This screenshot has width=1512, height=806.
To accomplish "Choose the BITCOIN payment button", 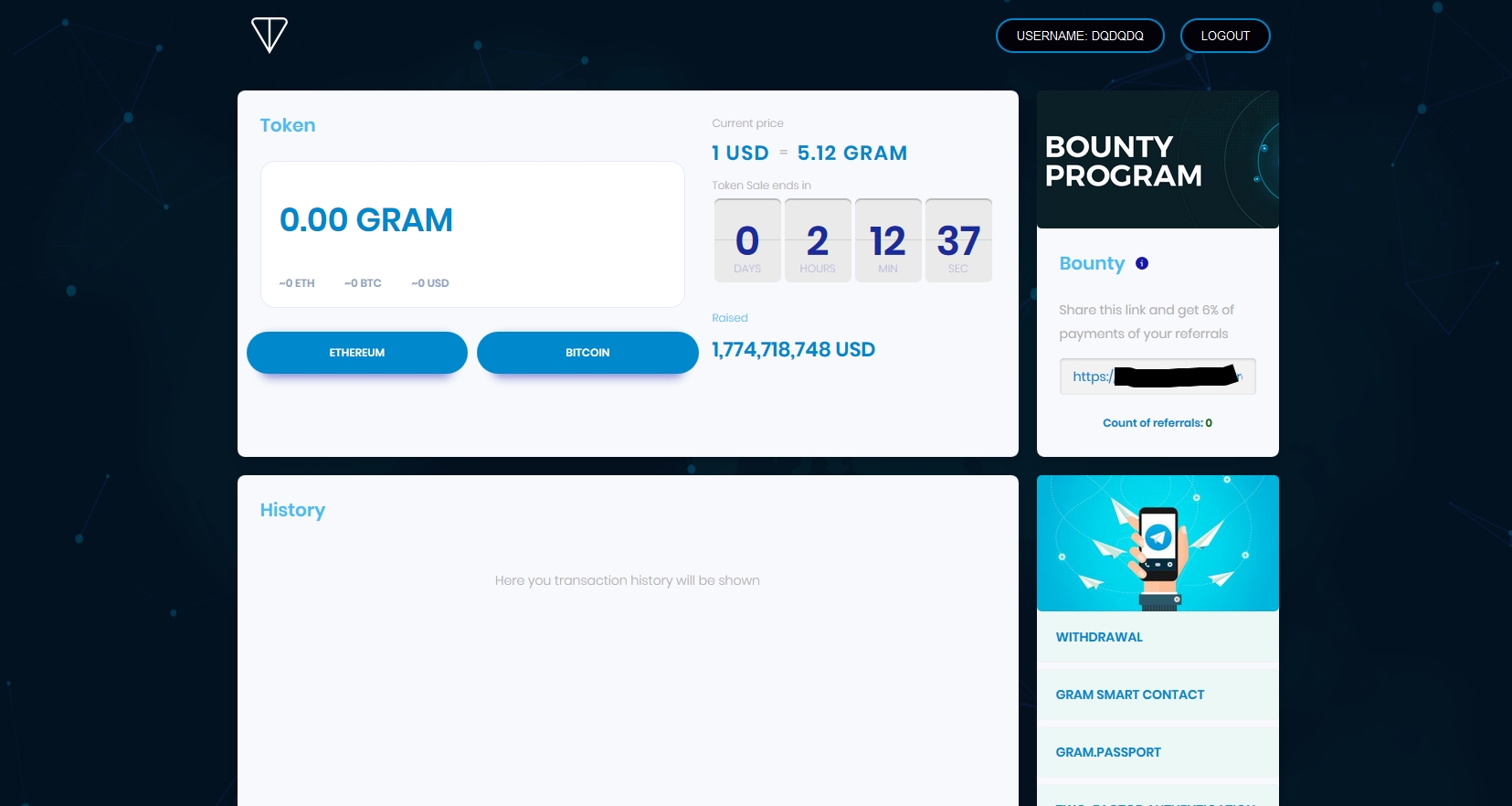I will coord(587,353).
